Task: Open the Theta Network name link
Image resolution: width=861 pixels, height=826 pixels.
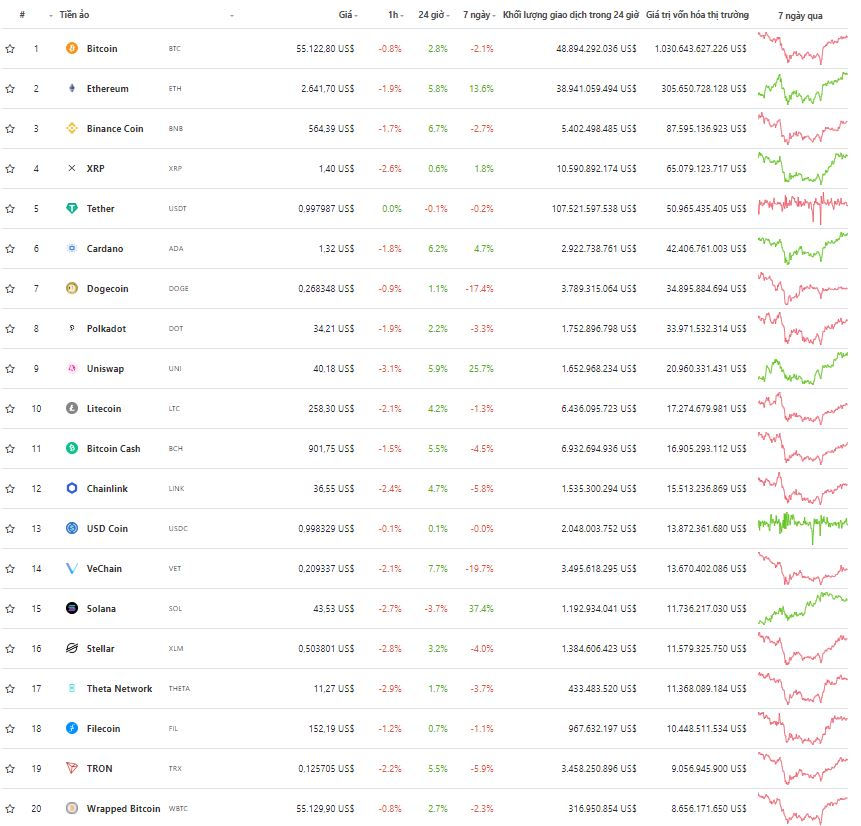Action: [119, 689]
